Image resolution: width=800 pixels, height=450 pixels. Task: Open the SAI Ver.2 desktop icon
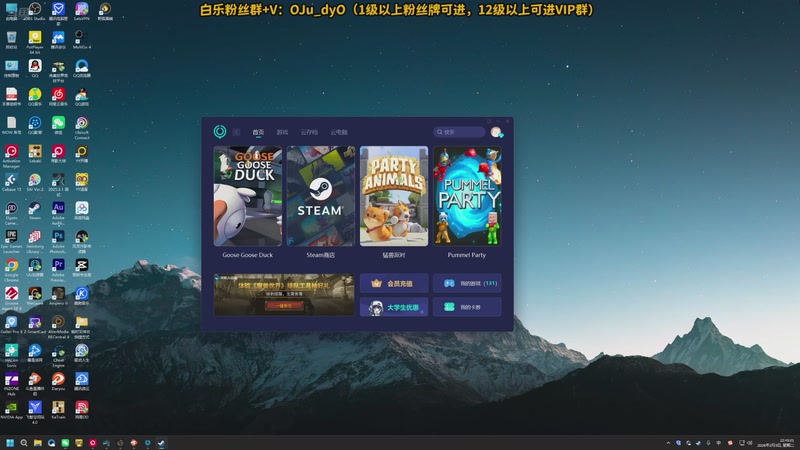pyautogui.click(x=35, y=183)
